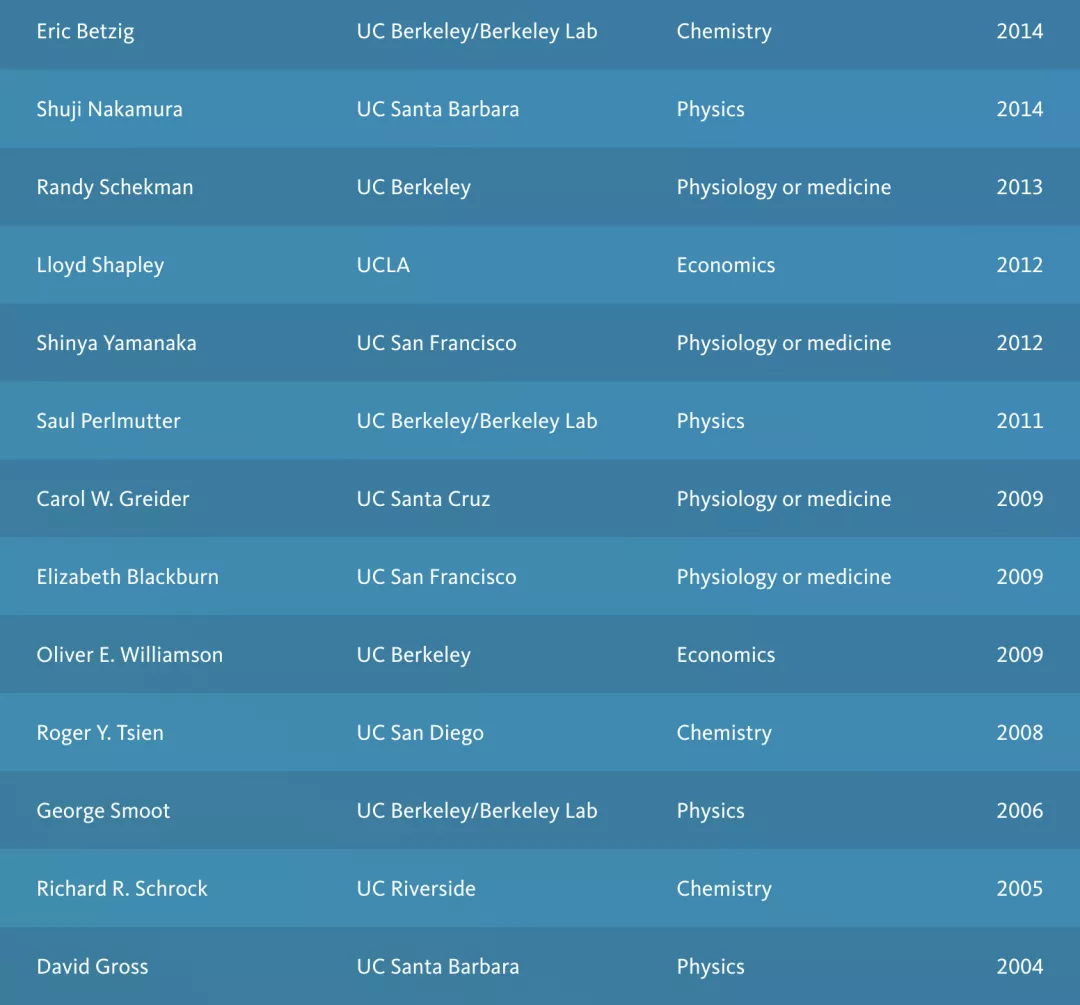Click the name Carol W. Greider

tap(113, 499)
